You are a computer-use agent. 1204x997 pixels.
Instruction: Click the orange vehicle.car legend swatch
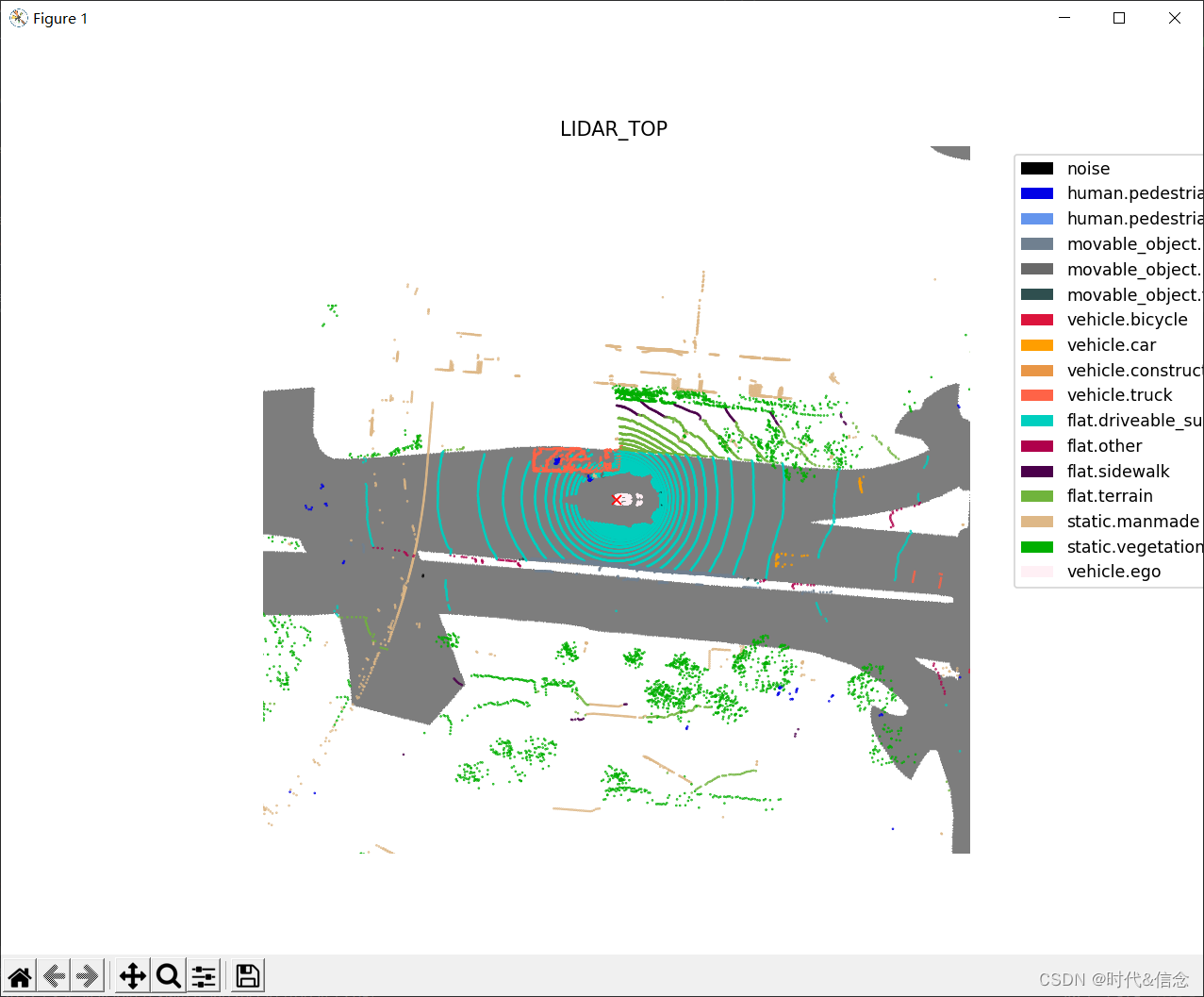click(x=1037, y=345)
